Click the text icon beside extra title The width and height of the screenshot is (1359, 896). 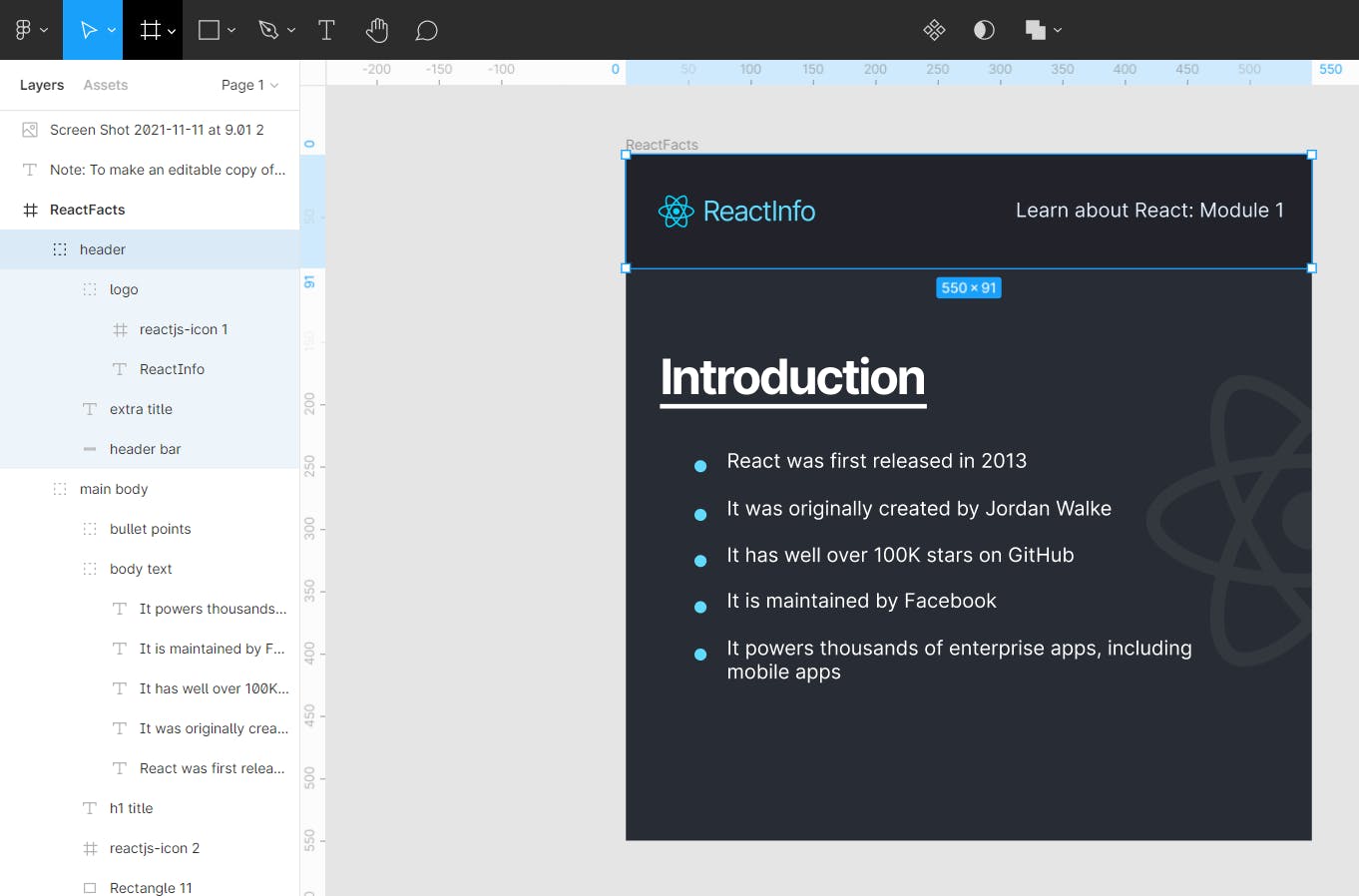point(90,409)
